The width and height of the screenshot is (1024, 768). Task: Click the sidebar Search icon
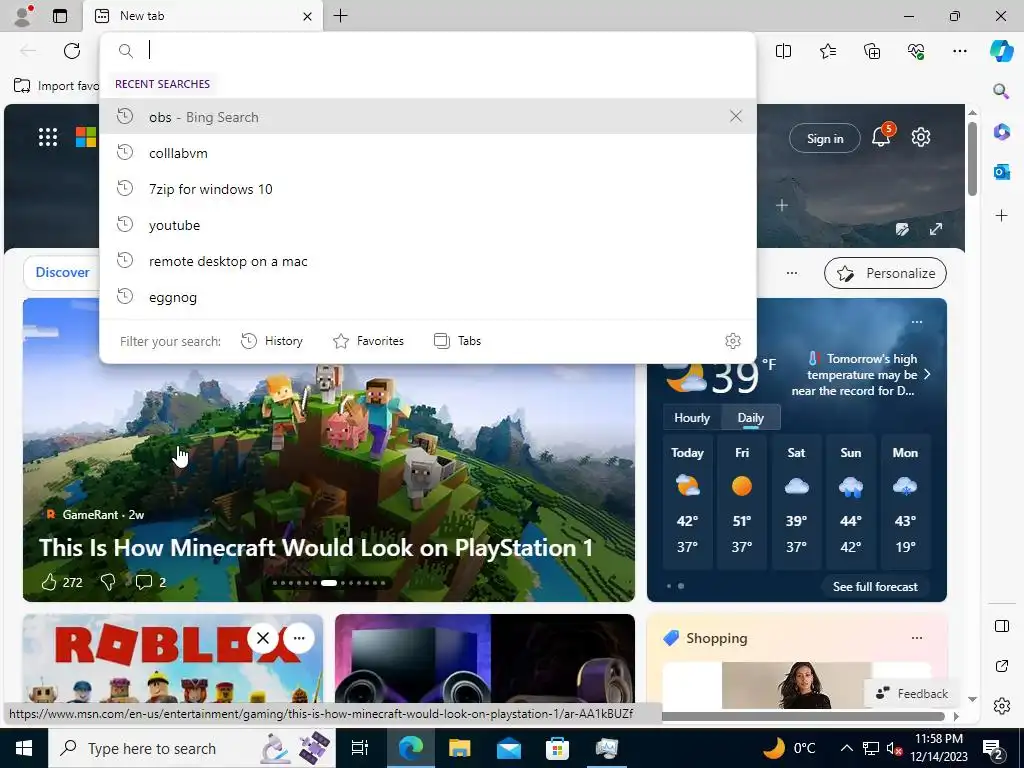(1001, 91)
